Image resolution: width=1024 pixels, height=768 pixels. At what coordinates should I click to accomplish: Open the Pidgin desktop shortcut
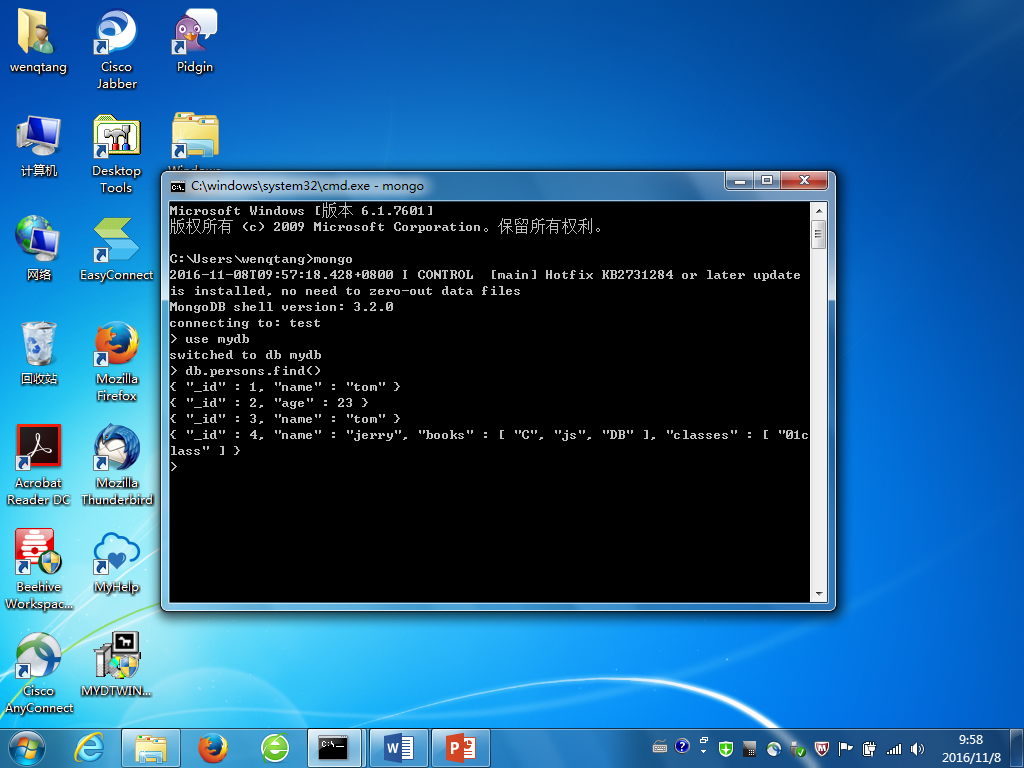pyautogui.click(x=195, y=37)
